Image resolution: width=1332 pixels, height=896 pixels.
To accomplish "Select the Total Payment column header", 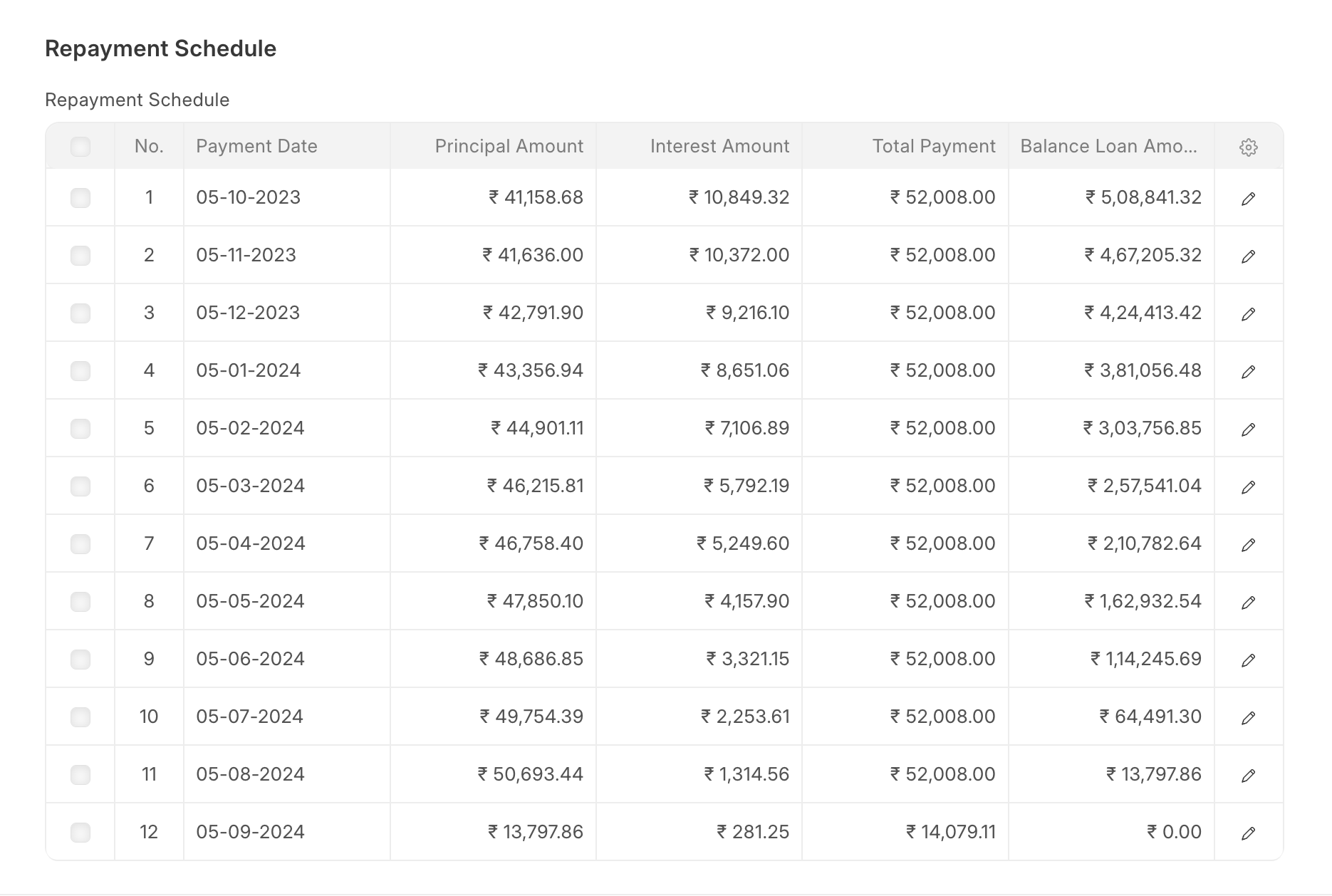I will coord(933,146).
